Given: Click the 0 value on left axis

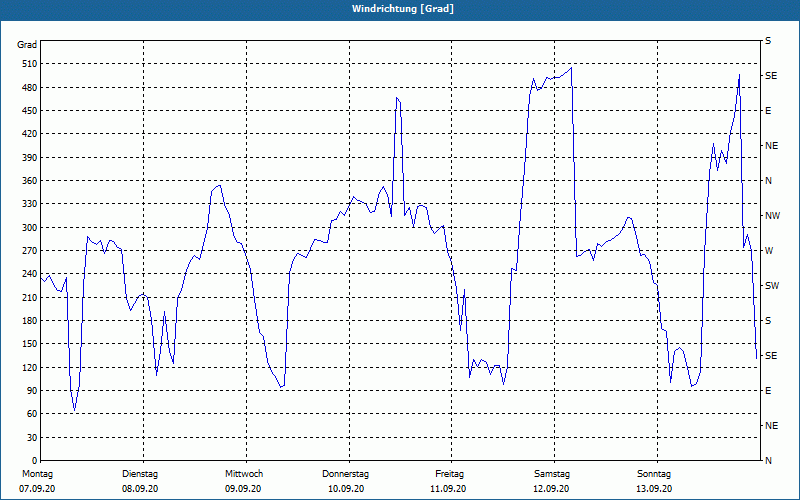Looking at the screenshot, I should coord(34,461).
